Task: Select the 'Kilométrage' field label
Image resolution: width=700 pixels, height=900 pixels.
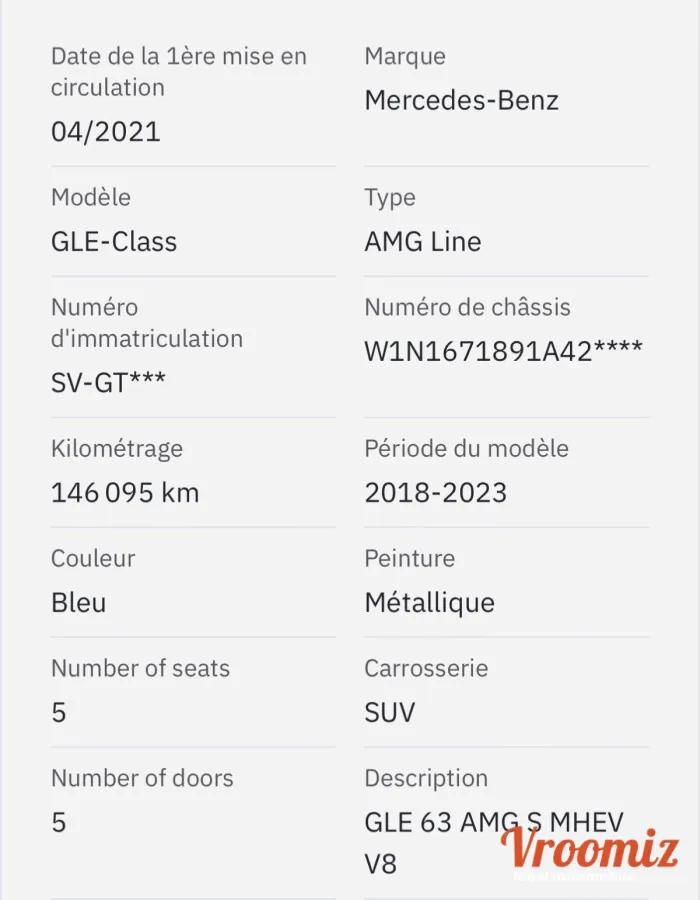Action: (117, 449)
